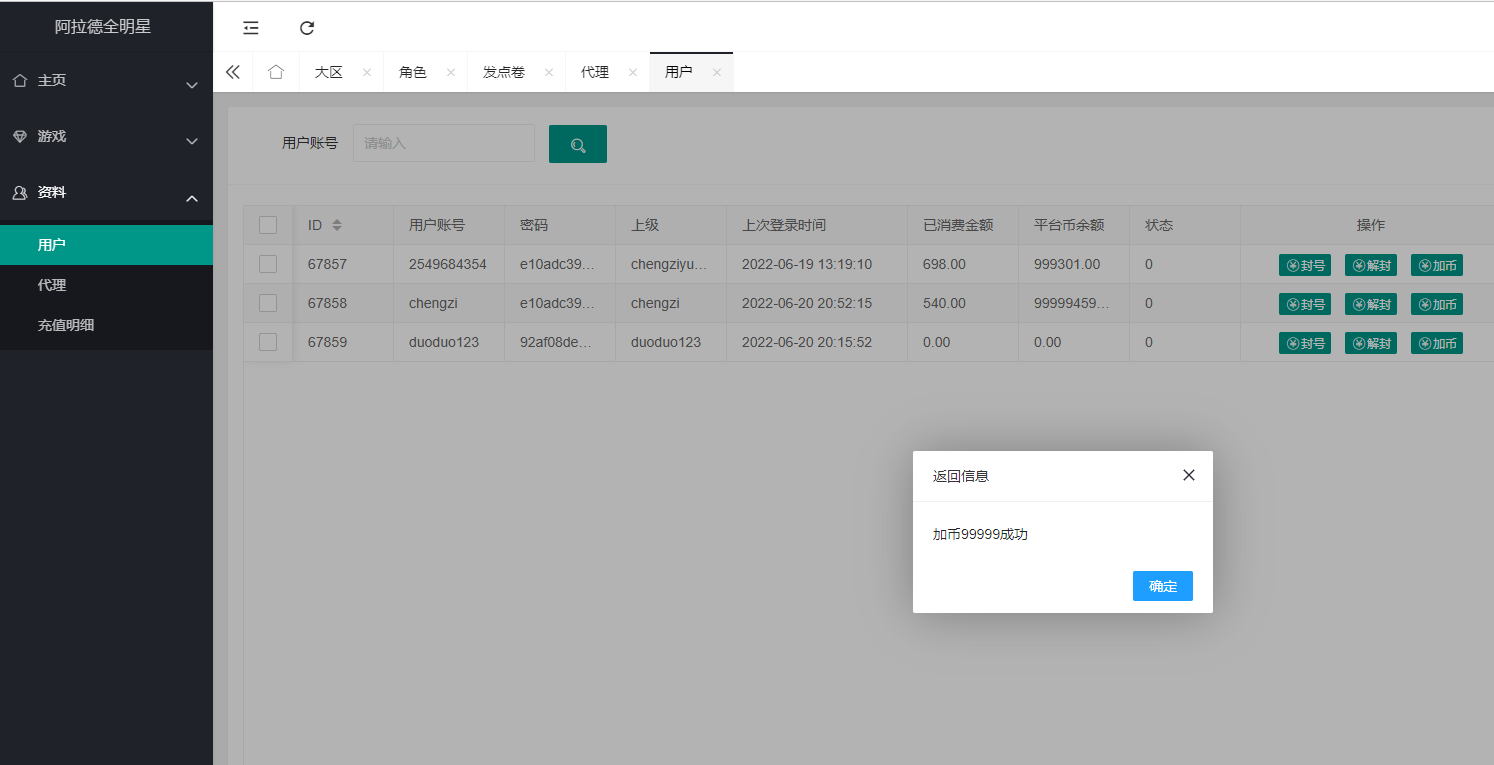Click 确定 button in the dialog
The width and height of the screenshot is (1494, 765).
click(1162, 586)
